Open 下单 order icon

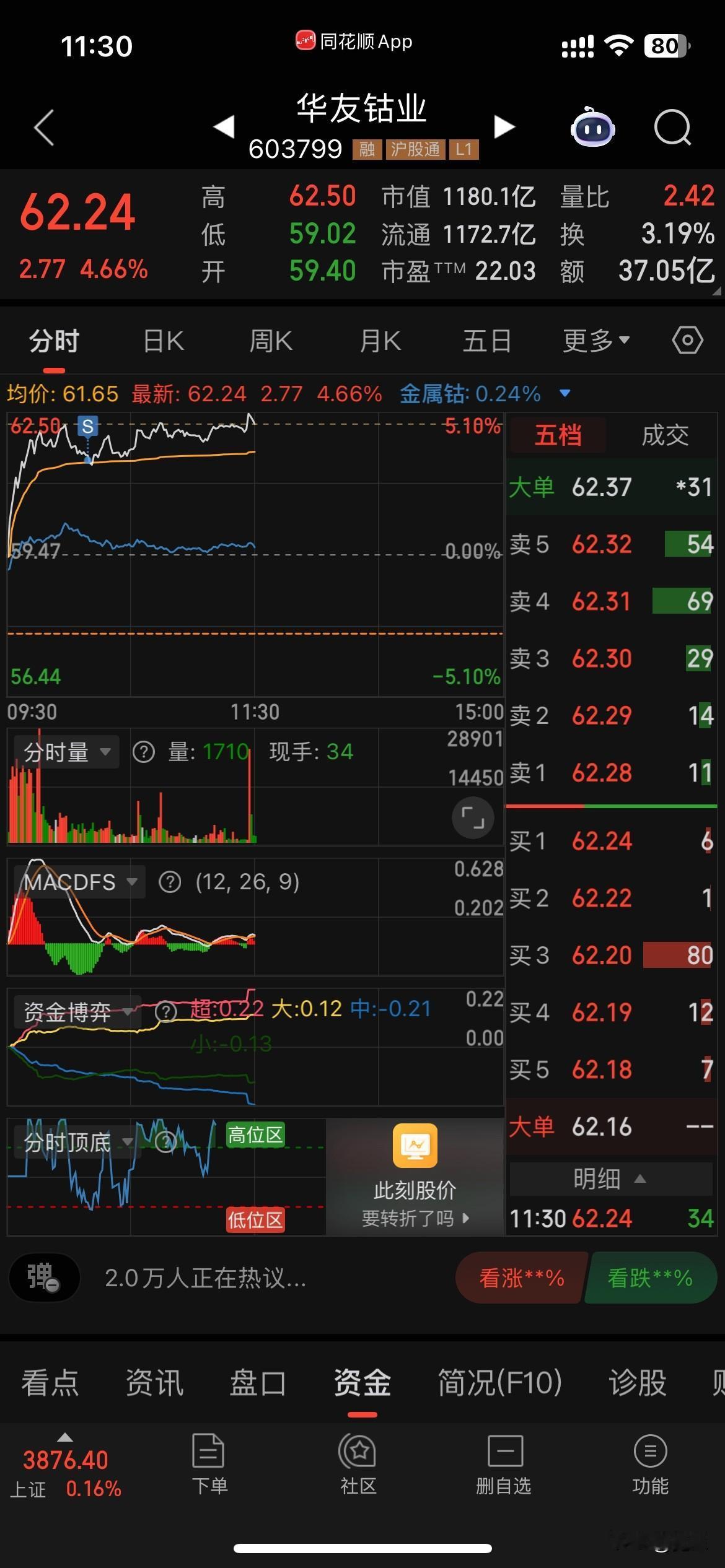(209, 1465)
